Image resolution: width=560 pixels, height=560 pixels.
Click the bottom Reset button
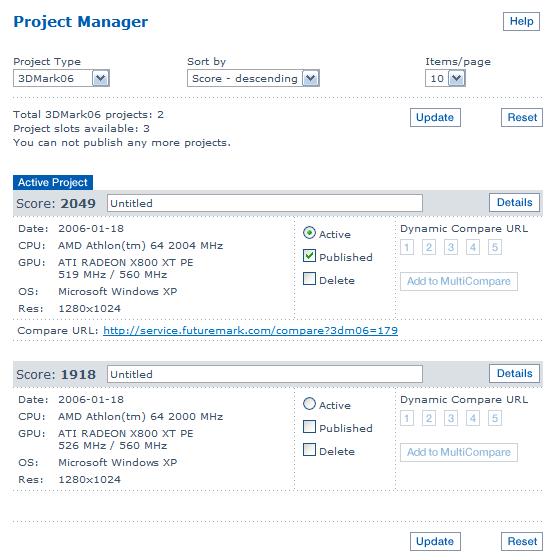[x=522, y=541]
